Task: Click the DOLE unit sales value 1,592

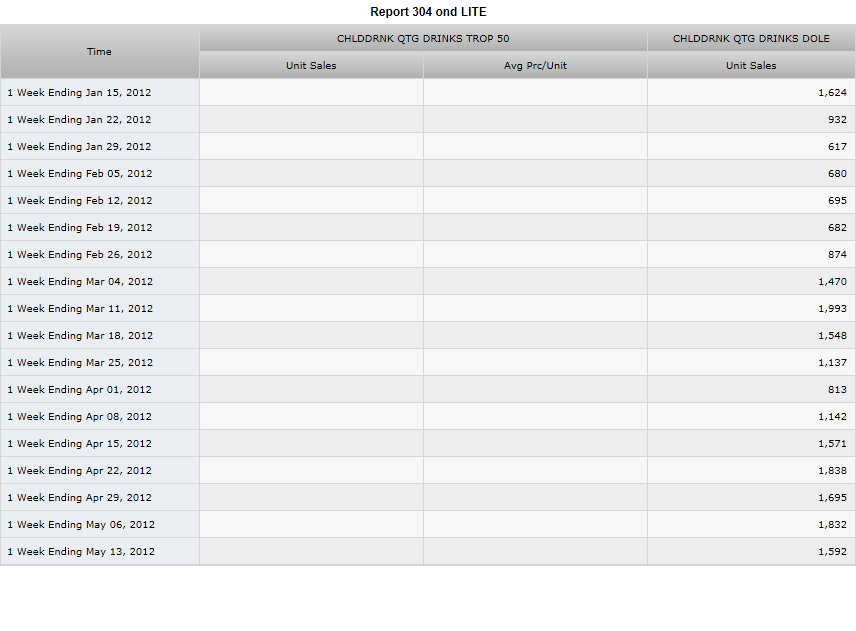Action: pos(832,552)
